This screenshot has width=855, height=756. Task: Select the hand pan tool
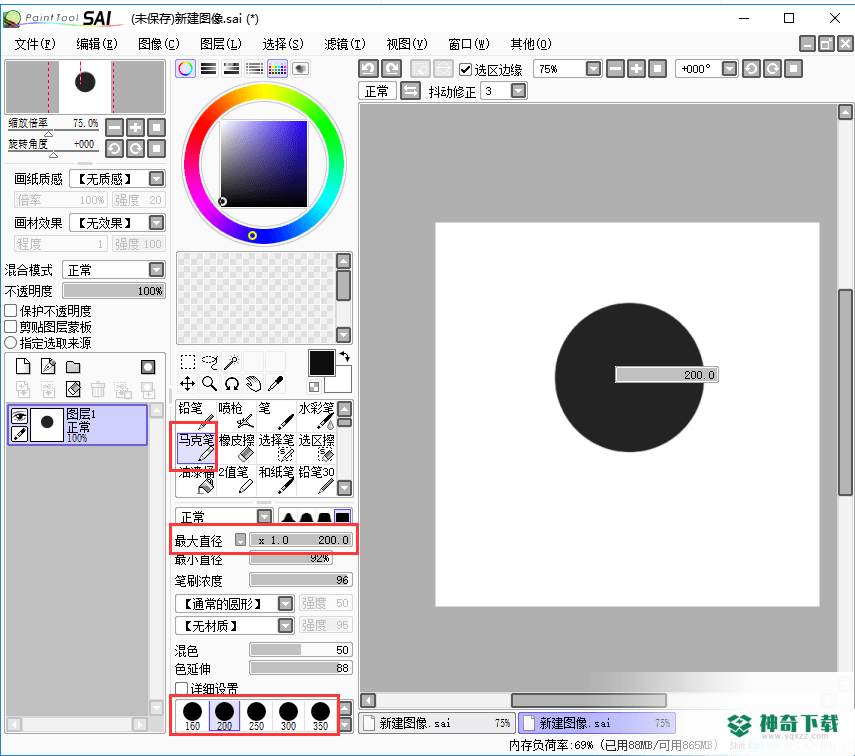(254, 384)
